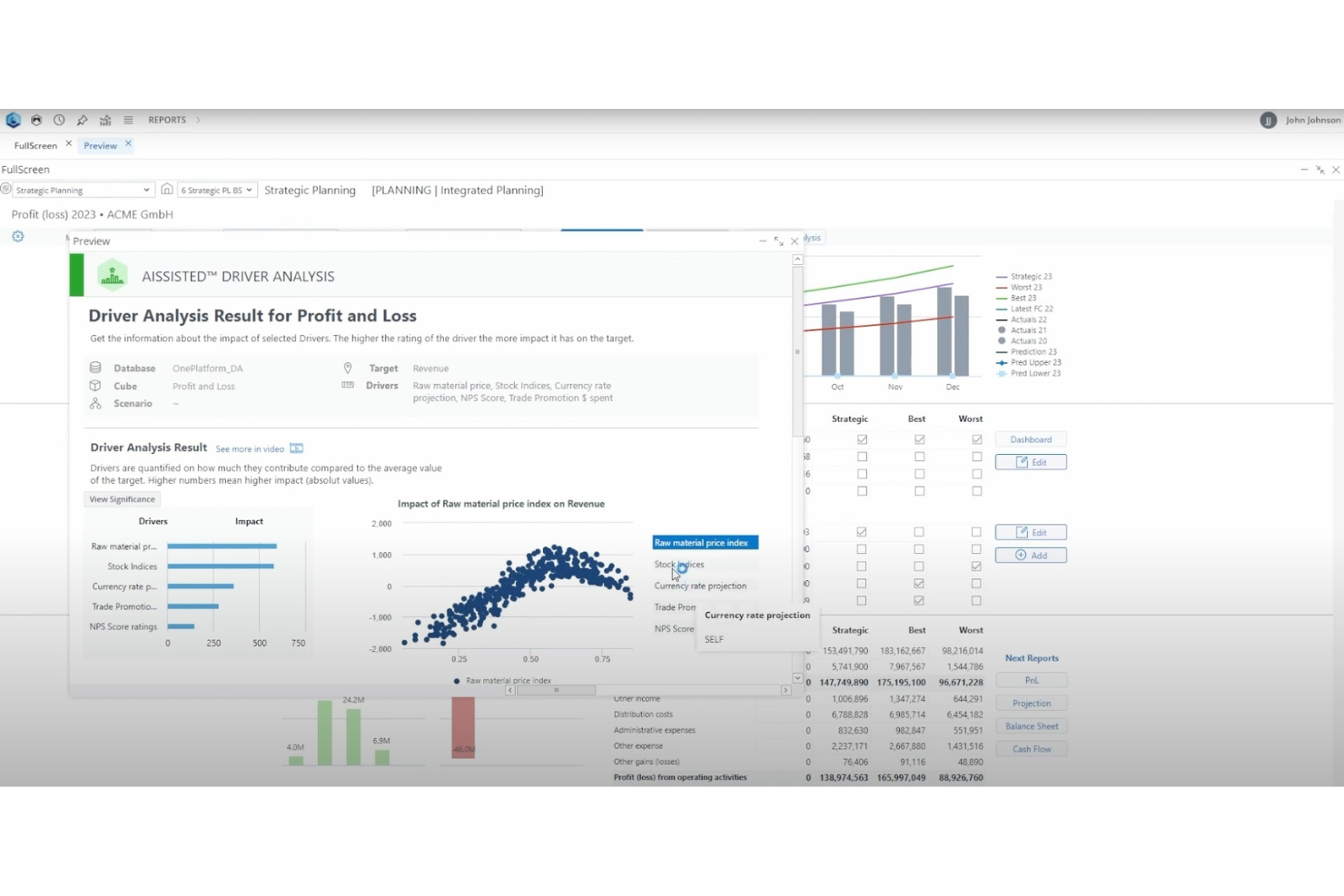Open the REPORTS menu
The height and width of the screenshot is (896, 1344).
(167, 120)
